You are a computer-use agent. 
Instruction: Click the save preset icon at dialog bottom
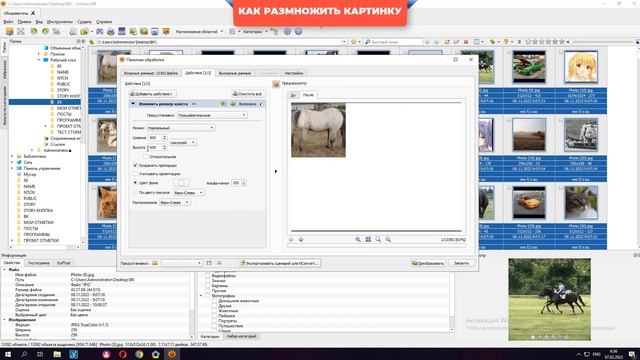(209, 263)
